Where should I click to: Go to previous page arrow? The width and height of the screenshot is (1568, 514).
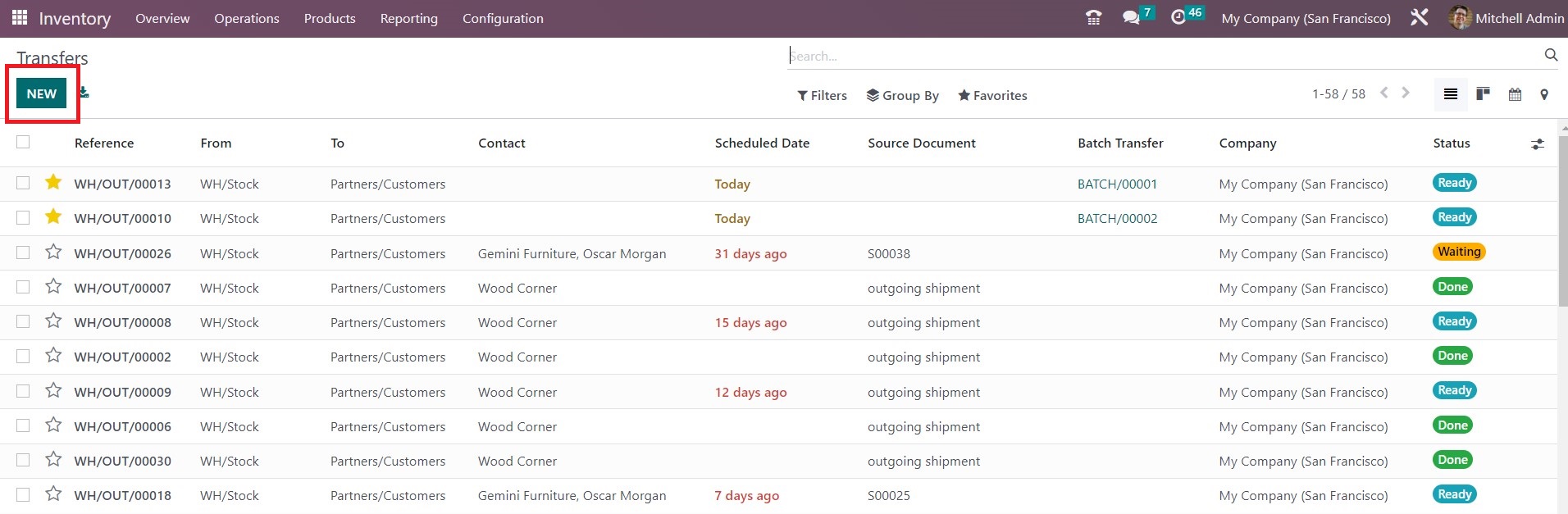point(1384,93)
